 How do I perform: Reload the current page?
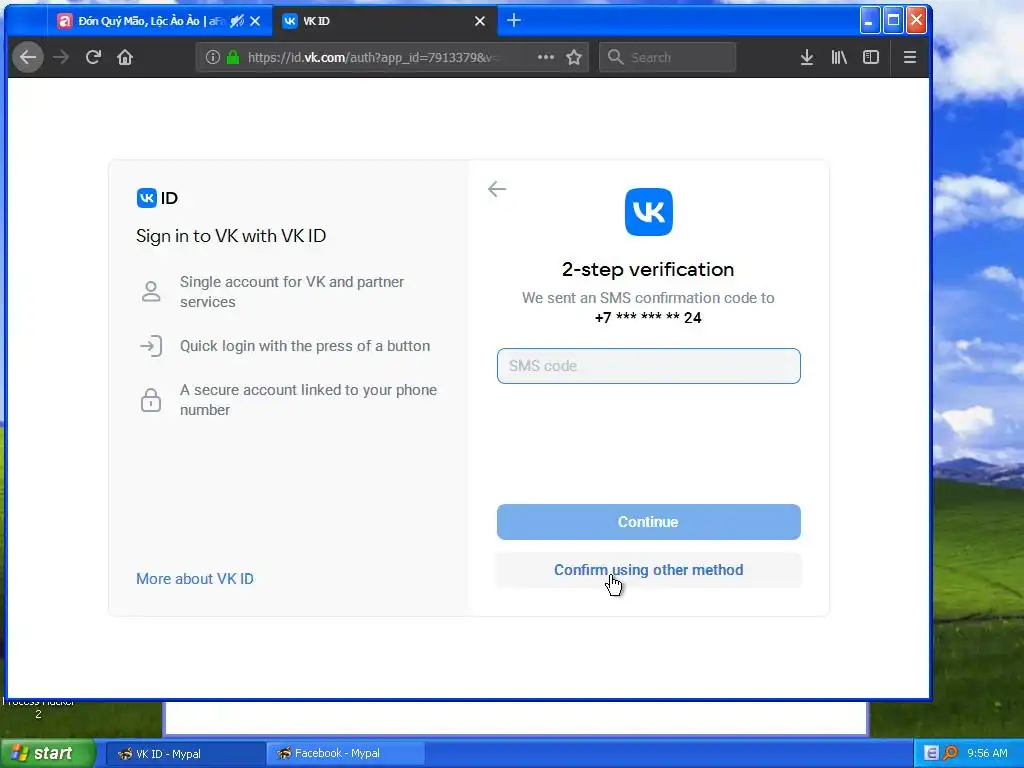click(93, 57)
